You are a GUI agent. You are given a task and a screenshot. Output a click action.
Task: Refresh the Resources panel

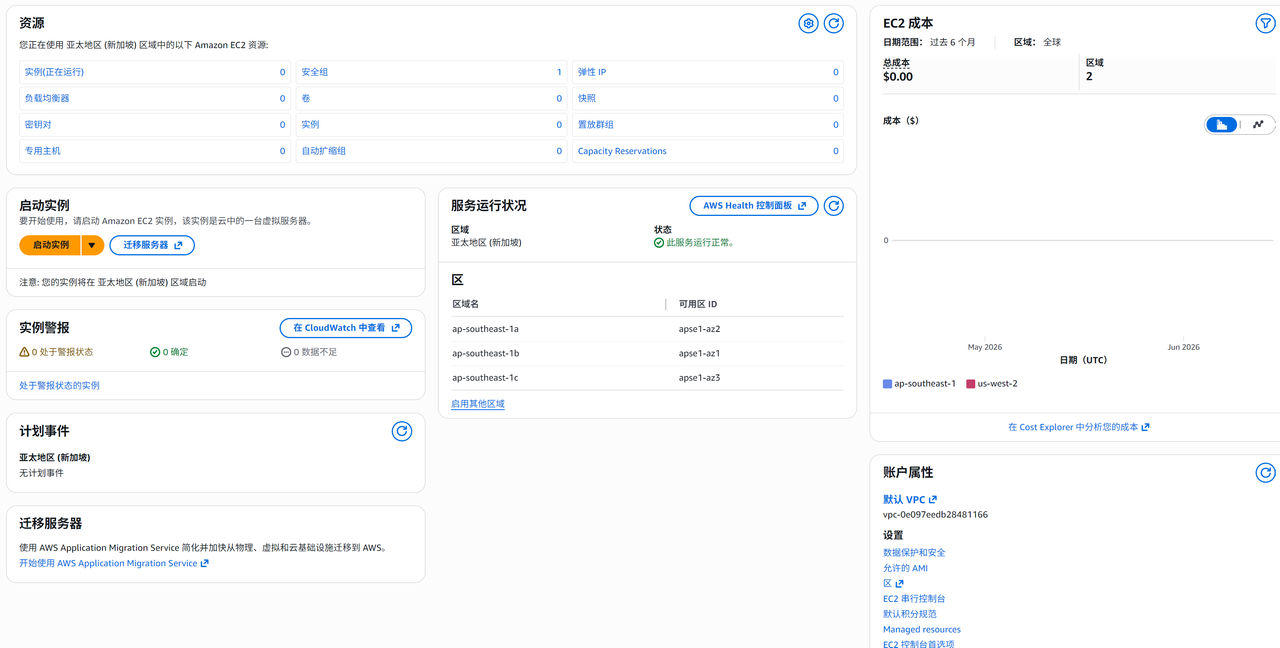point(833,23)
